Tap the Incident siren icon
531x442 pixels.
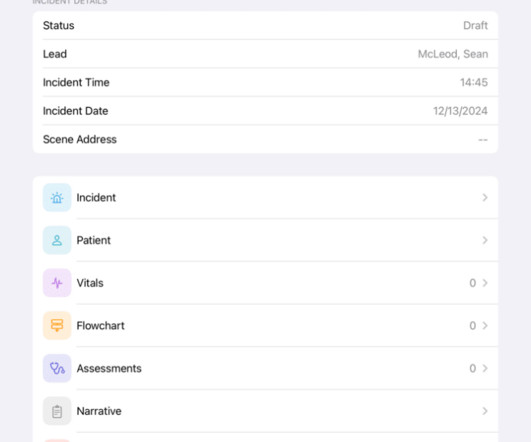57,197
